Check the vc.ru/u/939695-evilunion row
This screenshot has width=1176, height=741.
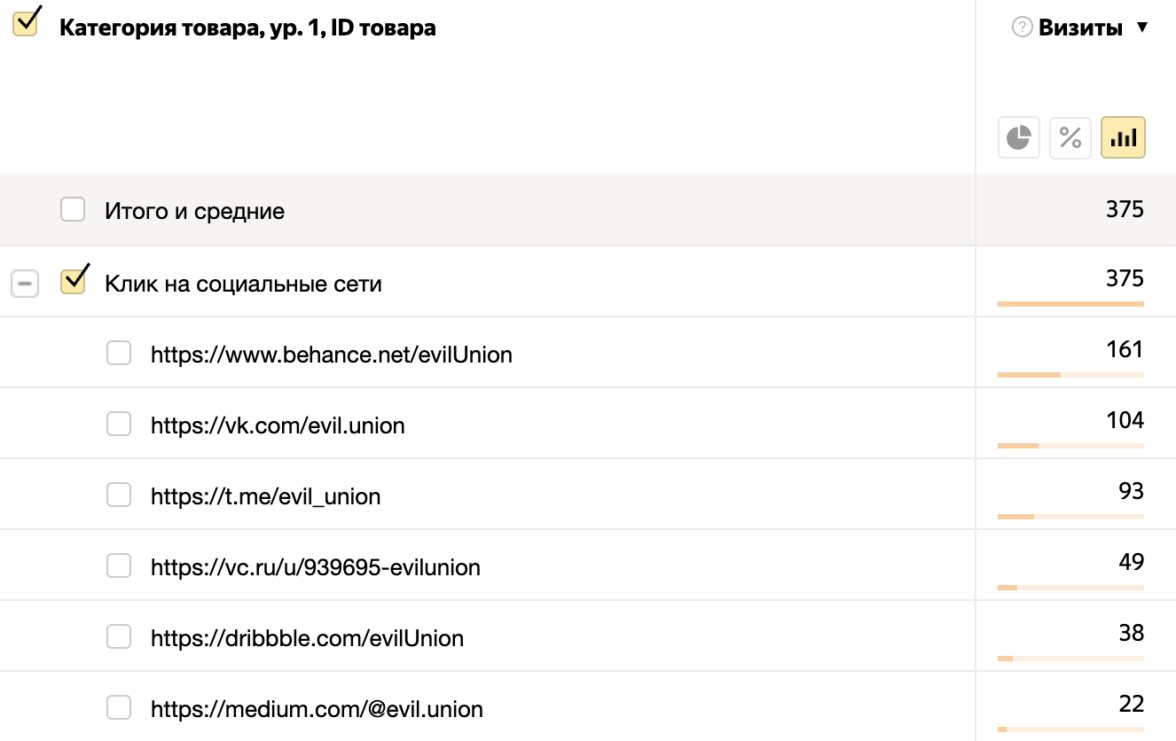click(x=119, y=566)
